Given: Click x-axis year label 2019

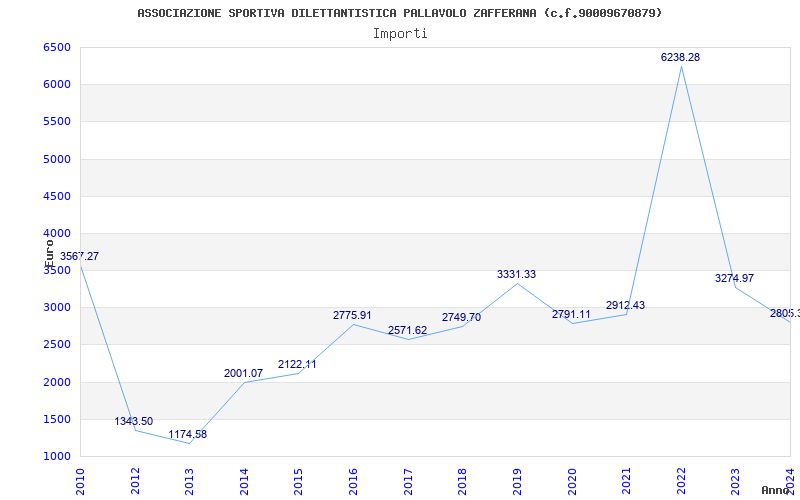Looking at the screenshot, I should [517, 481].
